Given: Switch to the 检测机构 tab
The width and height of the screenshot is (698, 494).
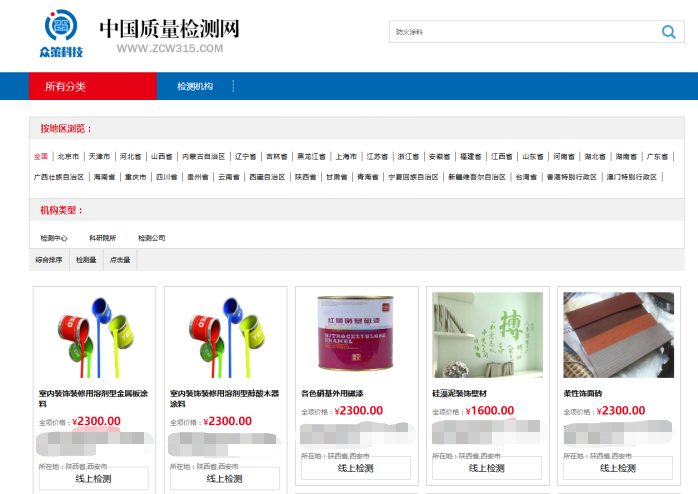Looking at the screenshot, I should click(x=195, y=87).
